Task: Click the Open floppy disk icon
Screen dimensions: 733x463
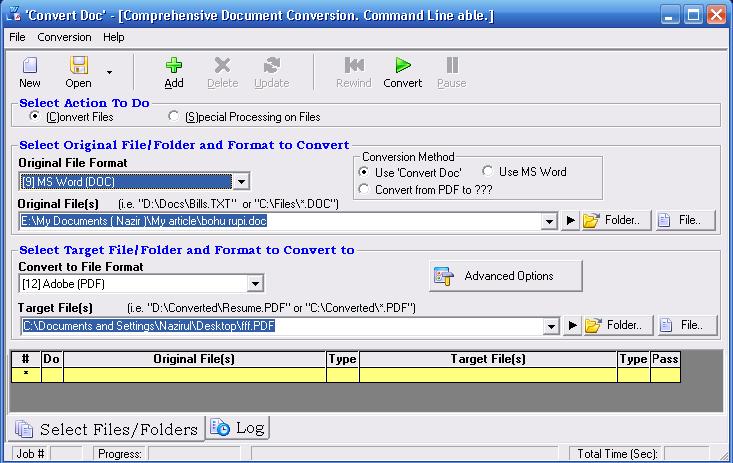Action: click(x=79, y=65)
